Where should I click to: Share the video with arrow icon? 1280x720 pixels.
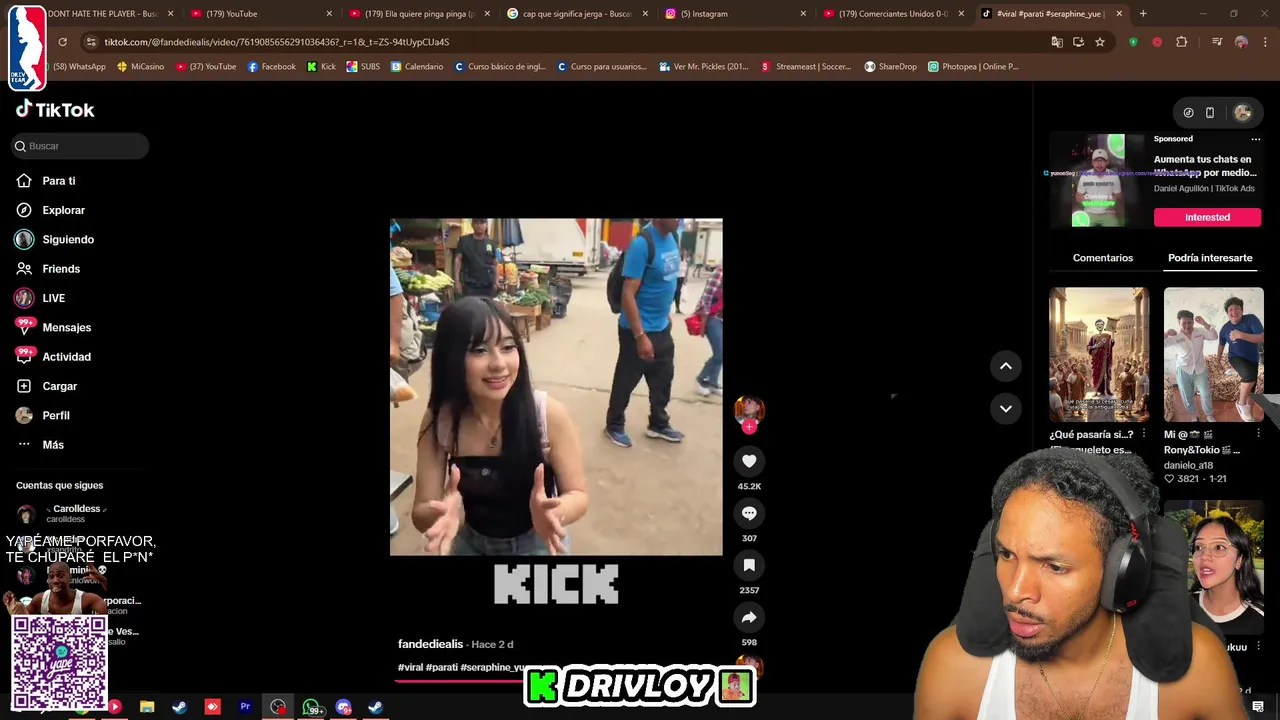(749, 617)
